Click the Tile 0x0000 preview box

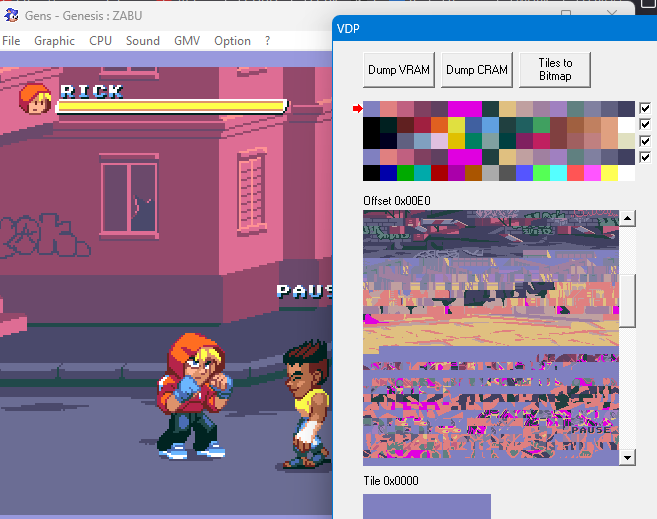tap(427, 506)
